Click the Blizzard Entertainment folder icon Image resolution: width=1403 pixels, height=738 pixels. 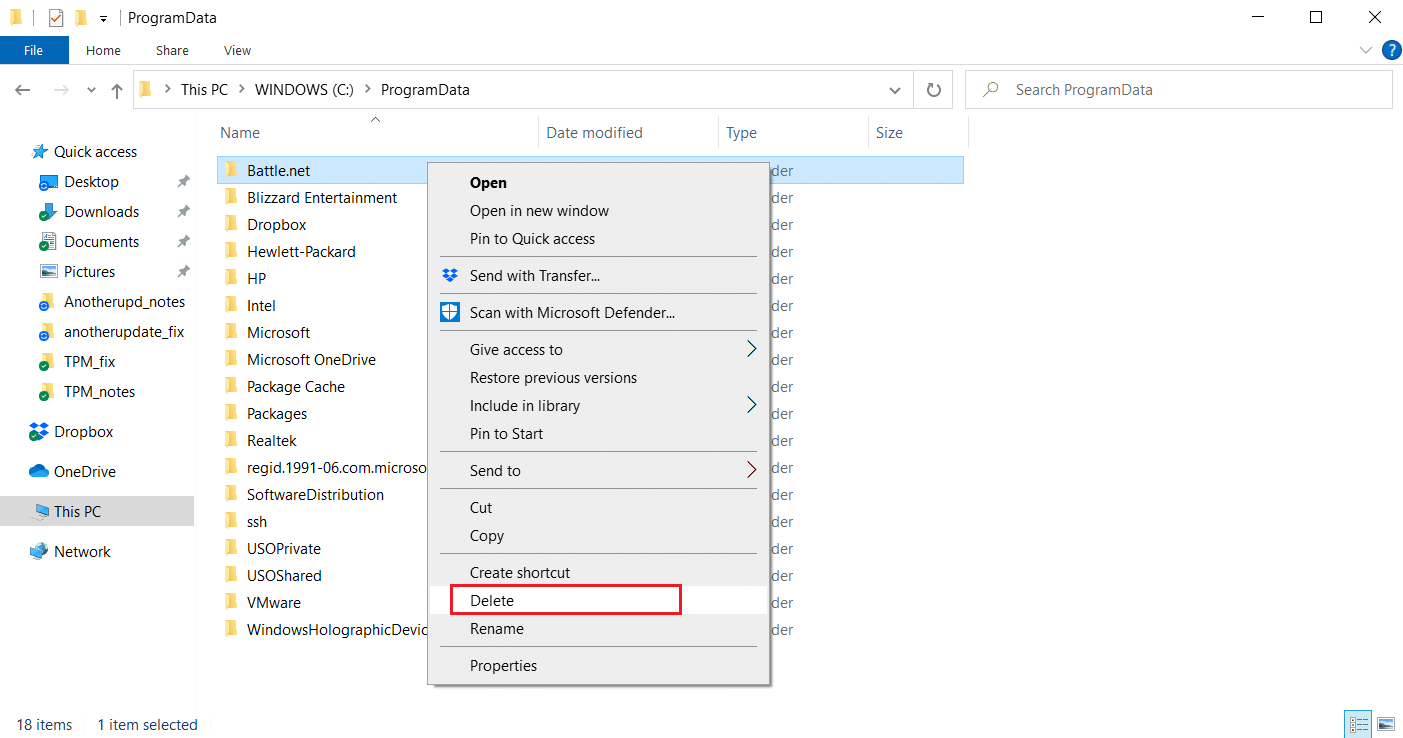click(x=231, y=197)
